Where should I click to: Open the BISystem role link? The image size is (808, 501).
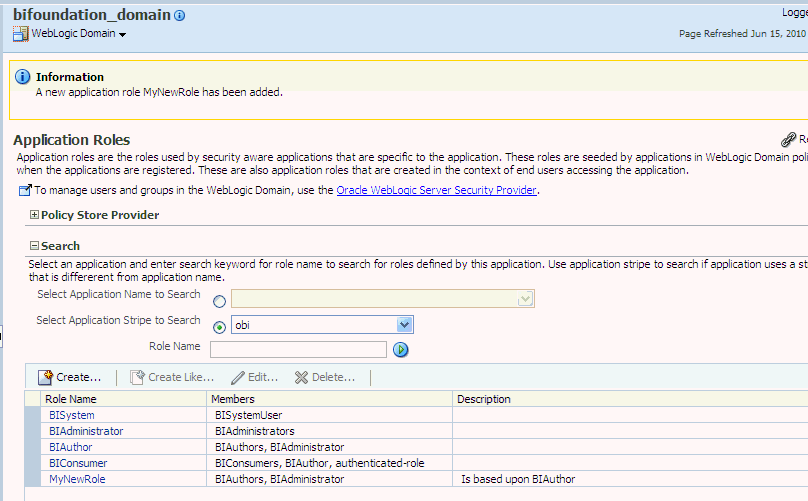pyautogui.click(x=72, y=415)
